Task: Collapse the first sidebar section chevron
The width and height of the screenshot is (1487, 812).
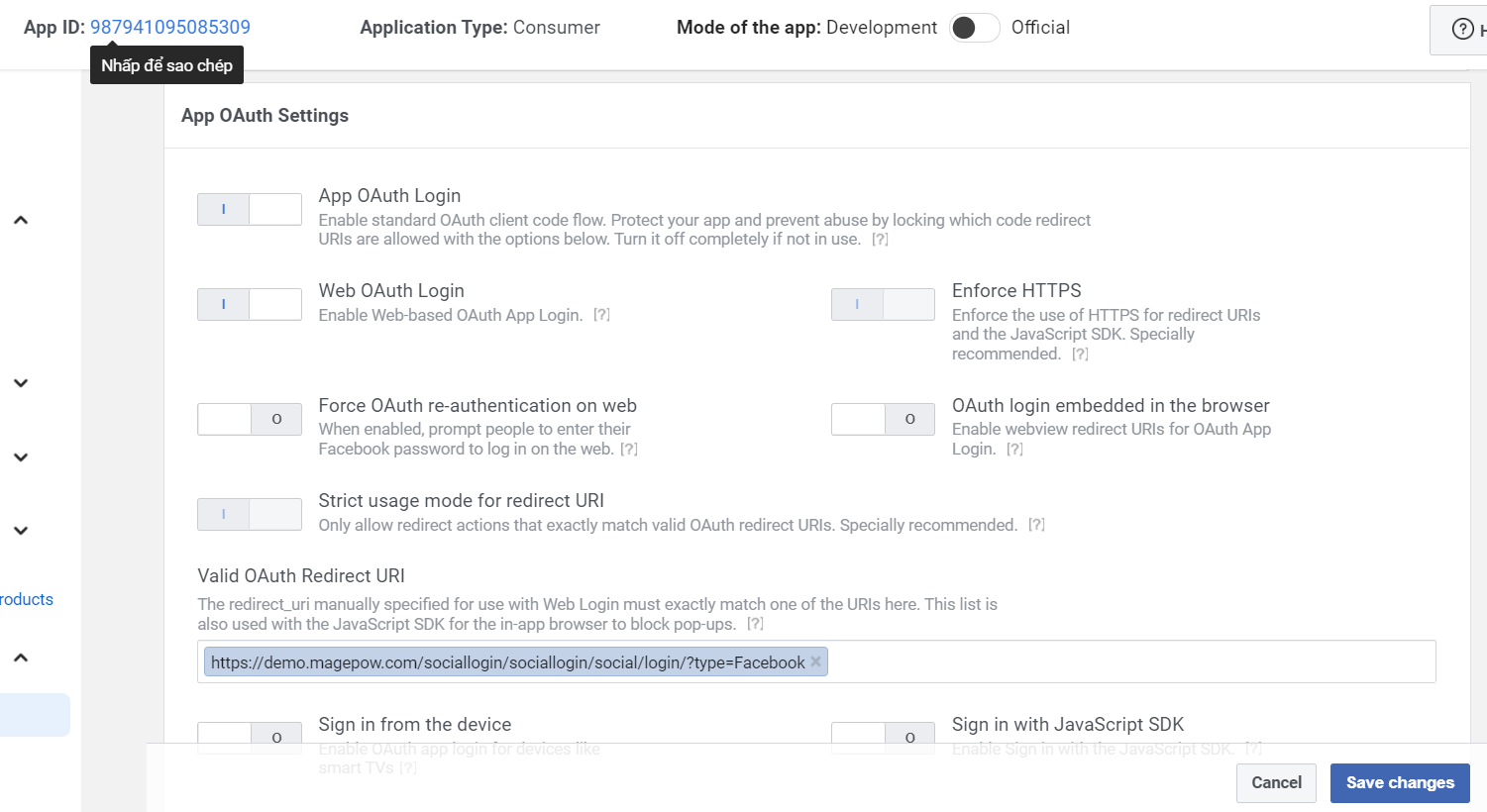Action: 21,220
